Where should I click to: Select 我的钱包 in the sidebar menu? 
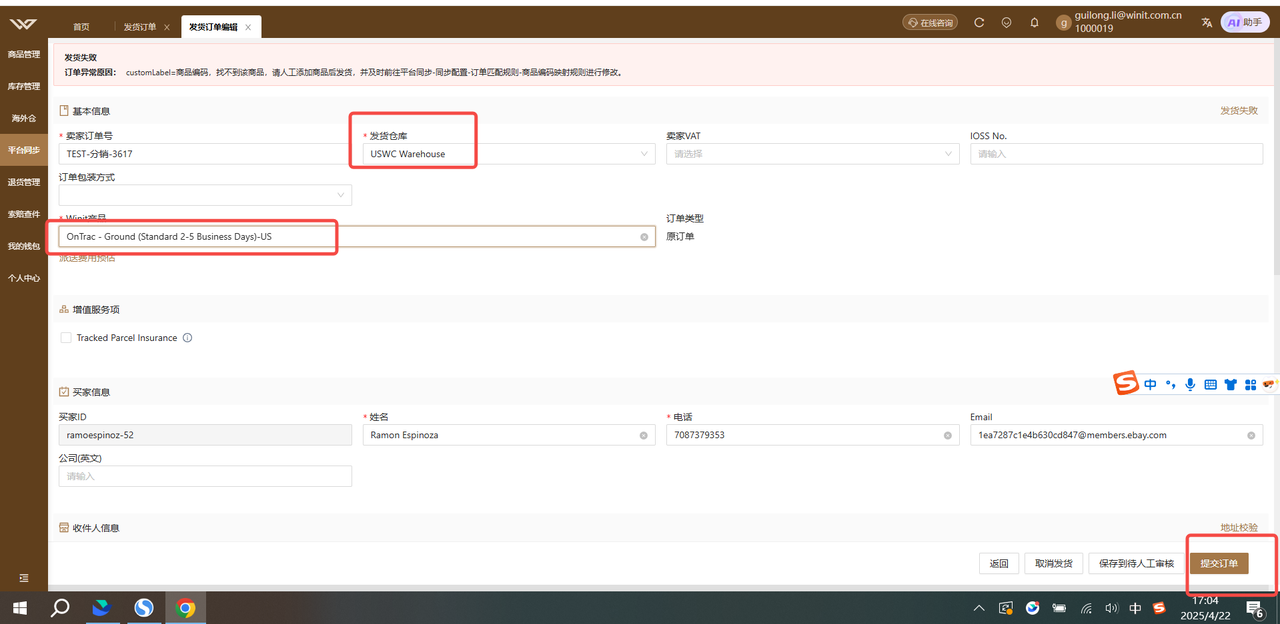23,245
